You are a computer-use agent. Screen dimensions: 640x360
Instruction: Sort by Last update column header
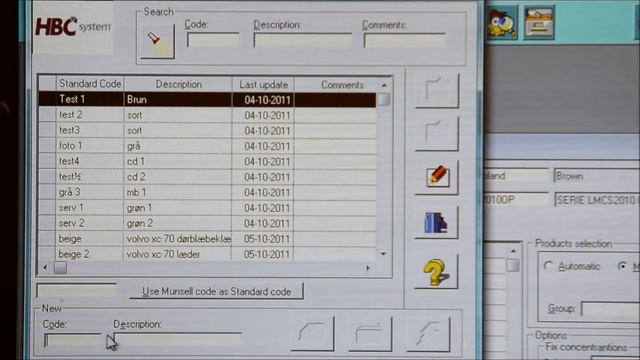tap(263, 84)
